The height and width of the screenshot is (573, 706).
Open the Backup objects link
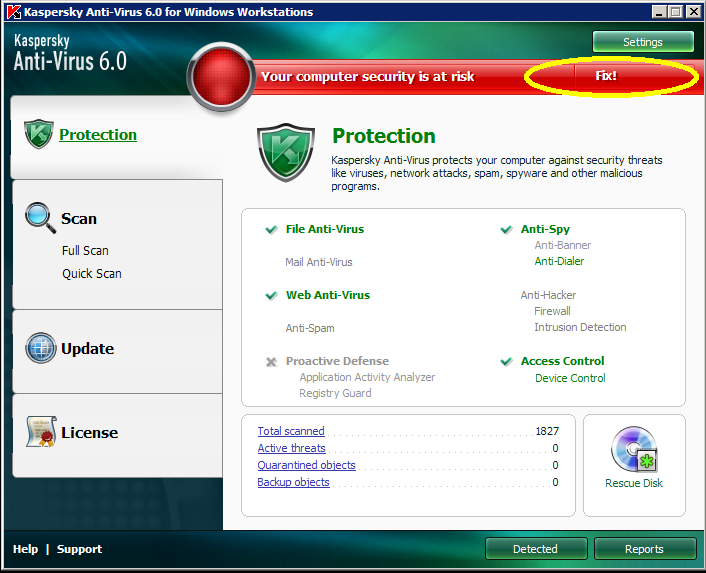294,482
